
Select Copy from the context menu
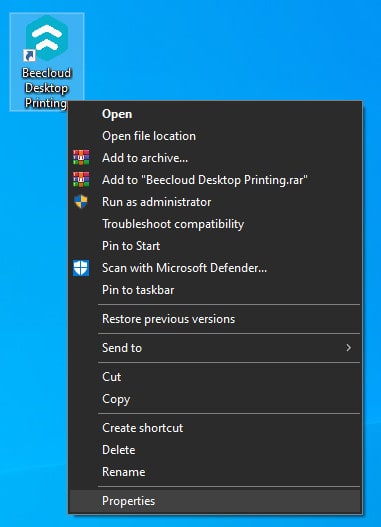(215, 399)
